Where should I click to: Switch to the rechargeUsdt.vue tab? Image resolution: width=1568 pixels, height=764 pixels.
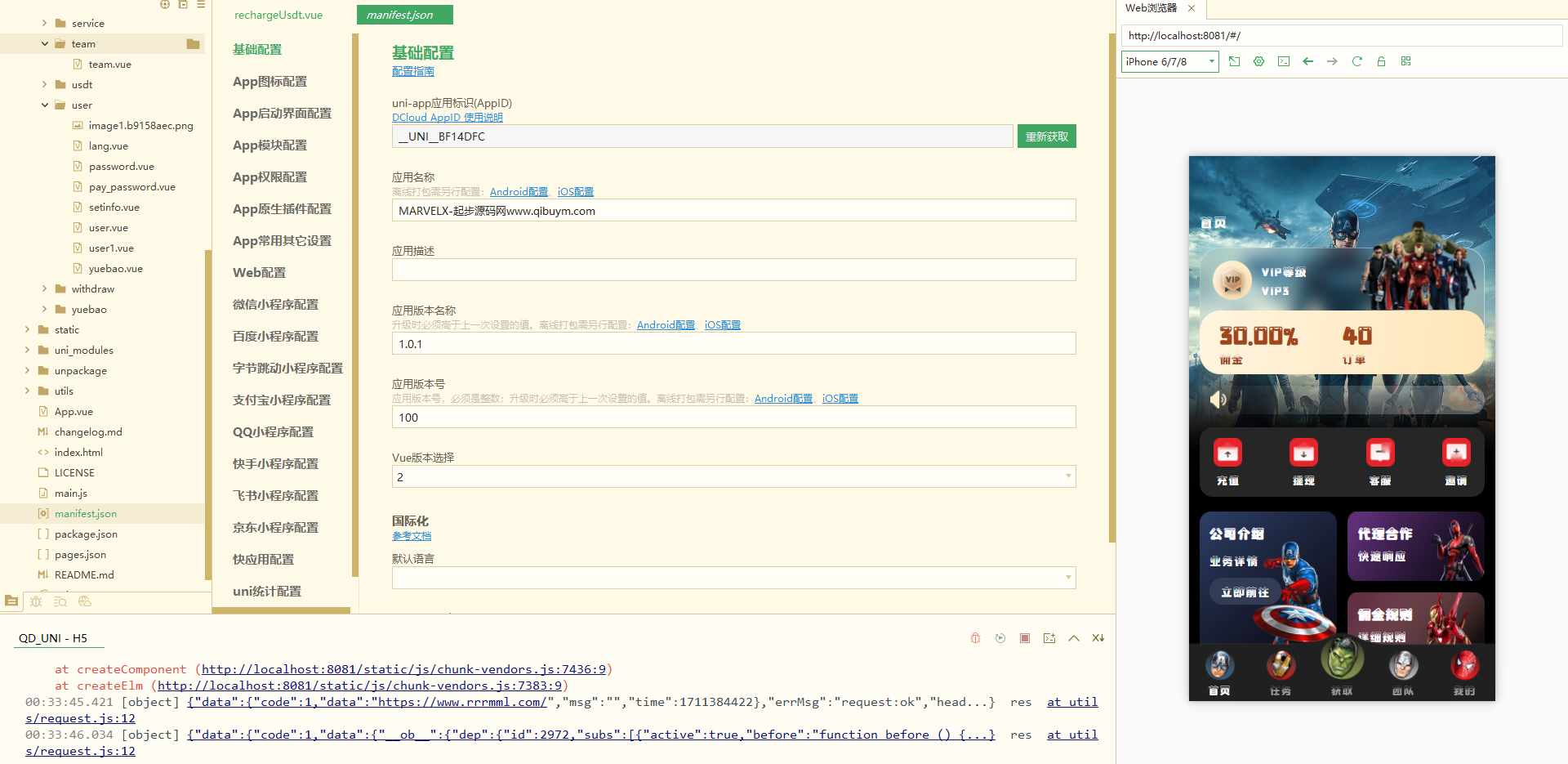coord(278,15)
